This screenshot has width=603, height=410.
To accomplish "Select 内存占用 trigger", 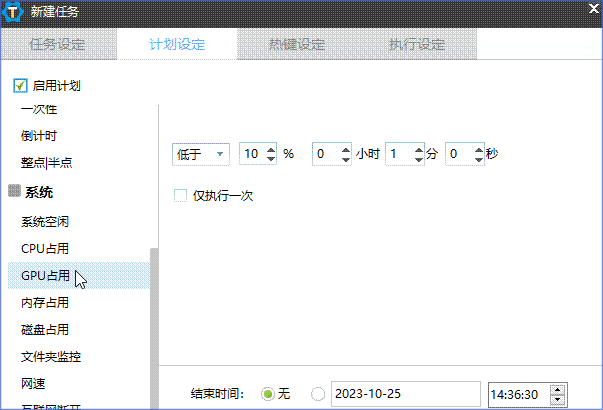I will [x=45, y=303].
